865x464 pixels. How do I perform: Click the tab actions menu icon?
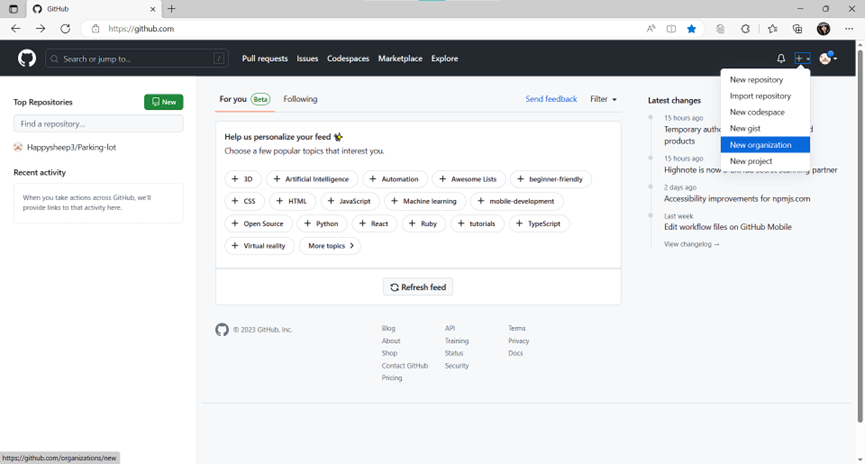[x=13, y=9]
